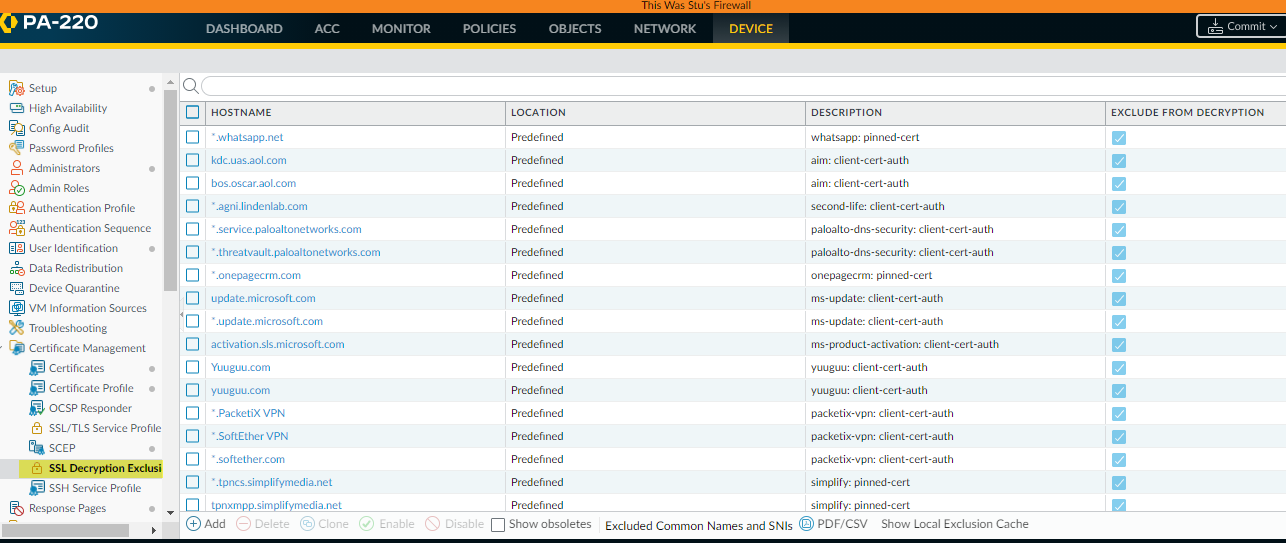Click the Administrators person icon
1286x543 pixels.
pos(17,168)
